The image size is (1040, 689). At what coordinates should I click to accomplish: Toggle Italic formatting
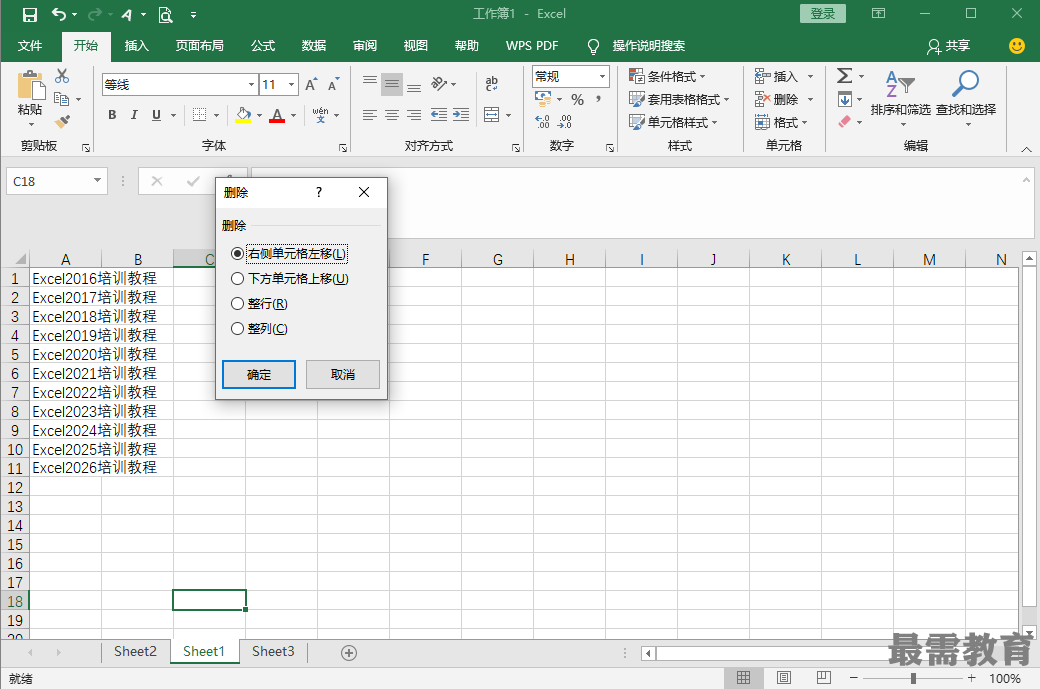coord(134,115)
